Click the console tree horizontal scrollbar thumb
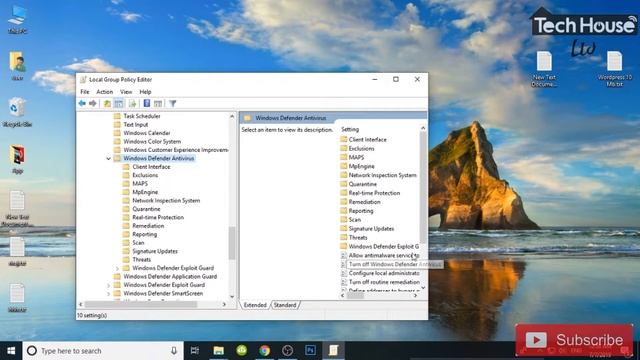The width and height of the screenshot is (640, 360). coord(141,304)
